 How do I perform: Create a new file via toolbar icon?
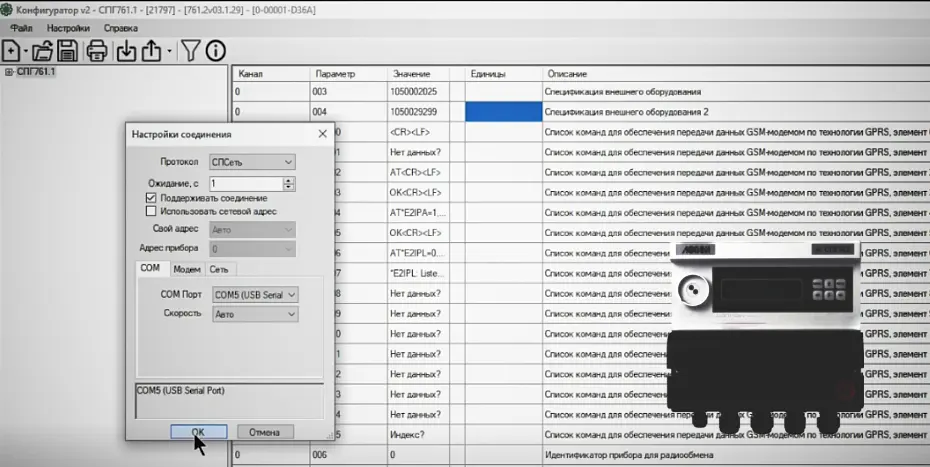11,51
